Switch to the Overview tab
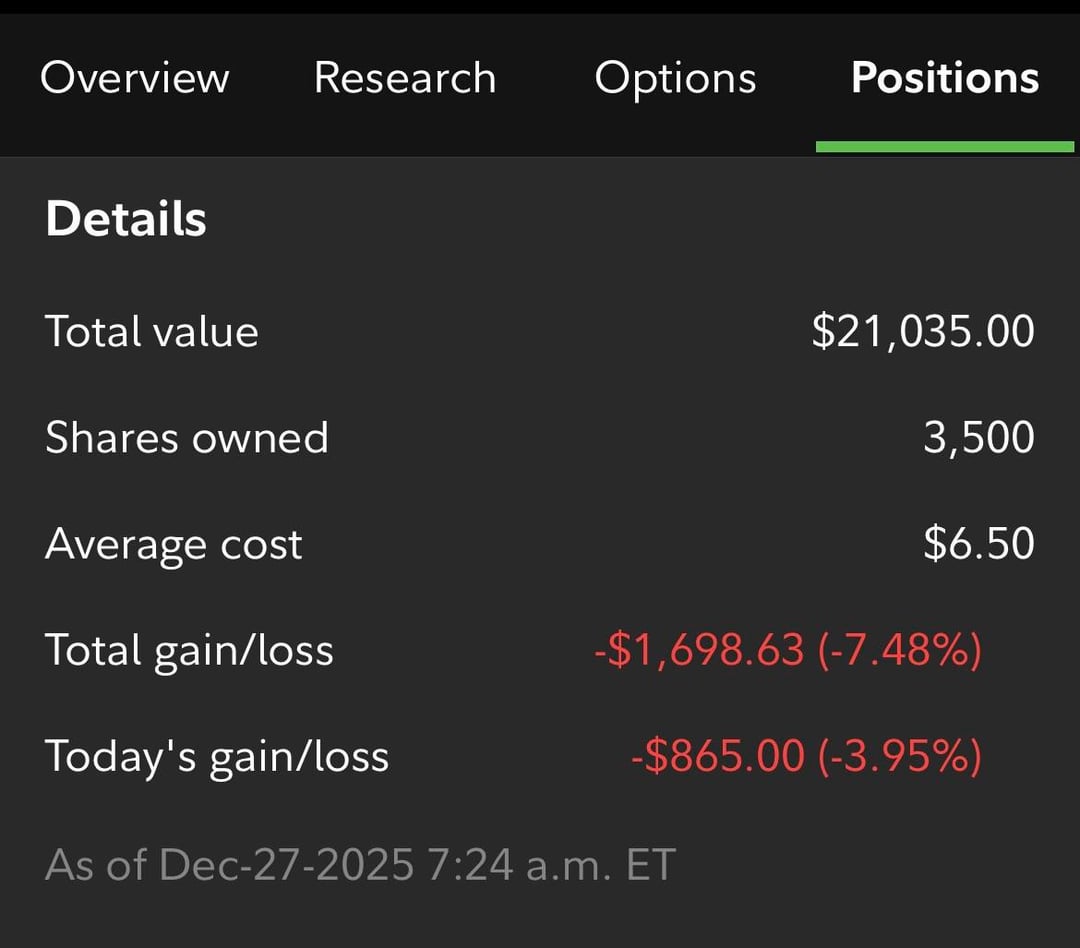This screenshot has width=1080, height=948. pyautogui.click(x=134, y=78)
